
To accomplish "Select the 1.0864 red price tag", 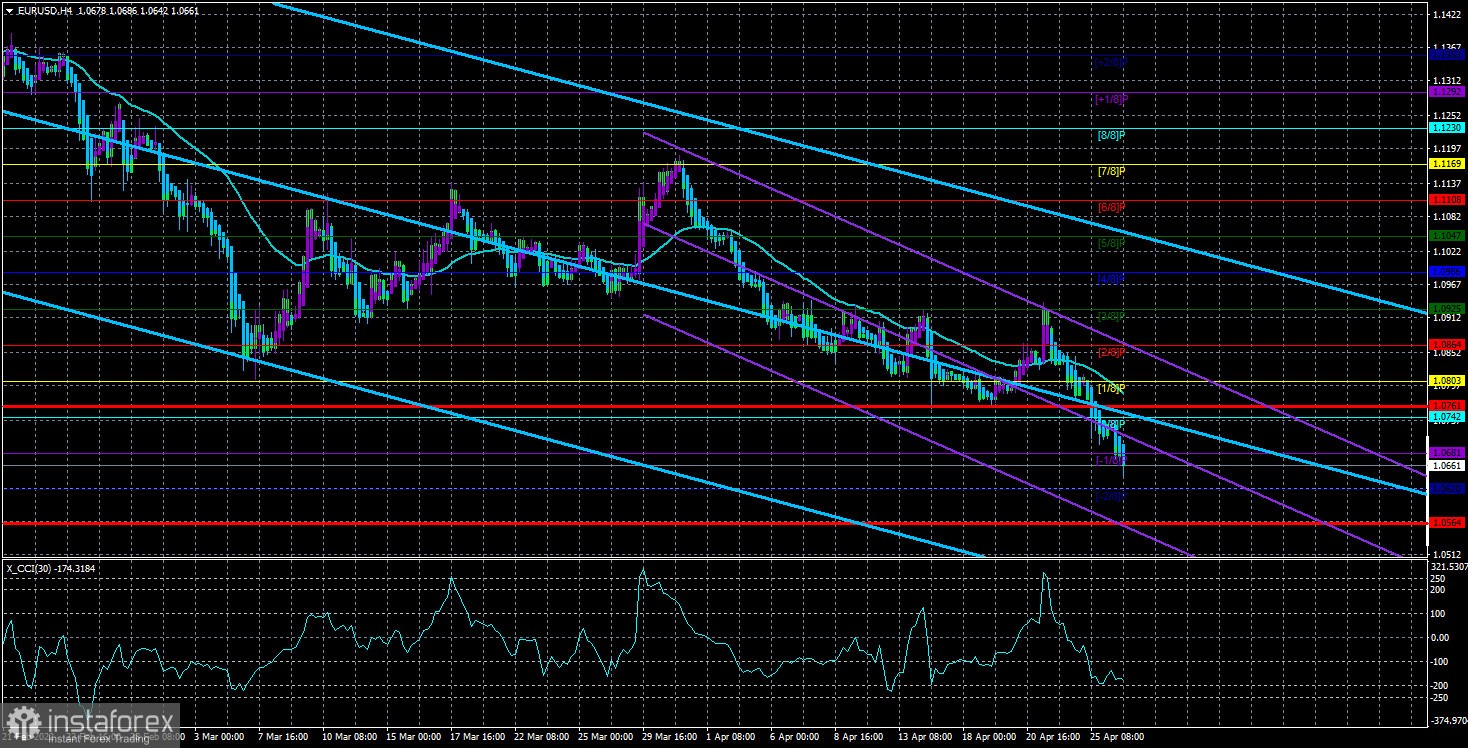I will 1446,345.
